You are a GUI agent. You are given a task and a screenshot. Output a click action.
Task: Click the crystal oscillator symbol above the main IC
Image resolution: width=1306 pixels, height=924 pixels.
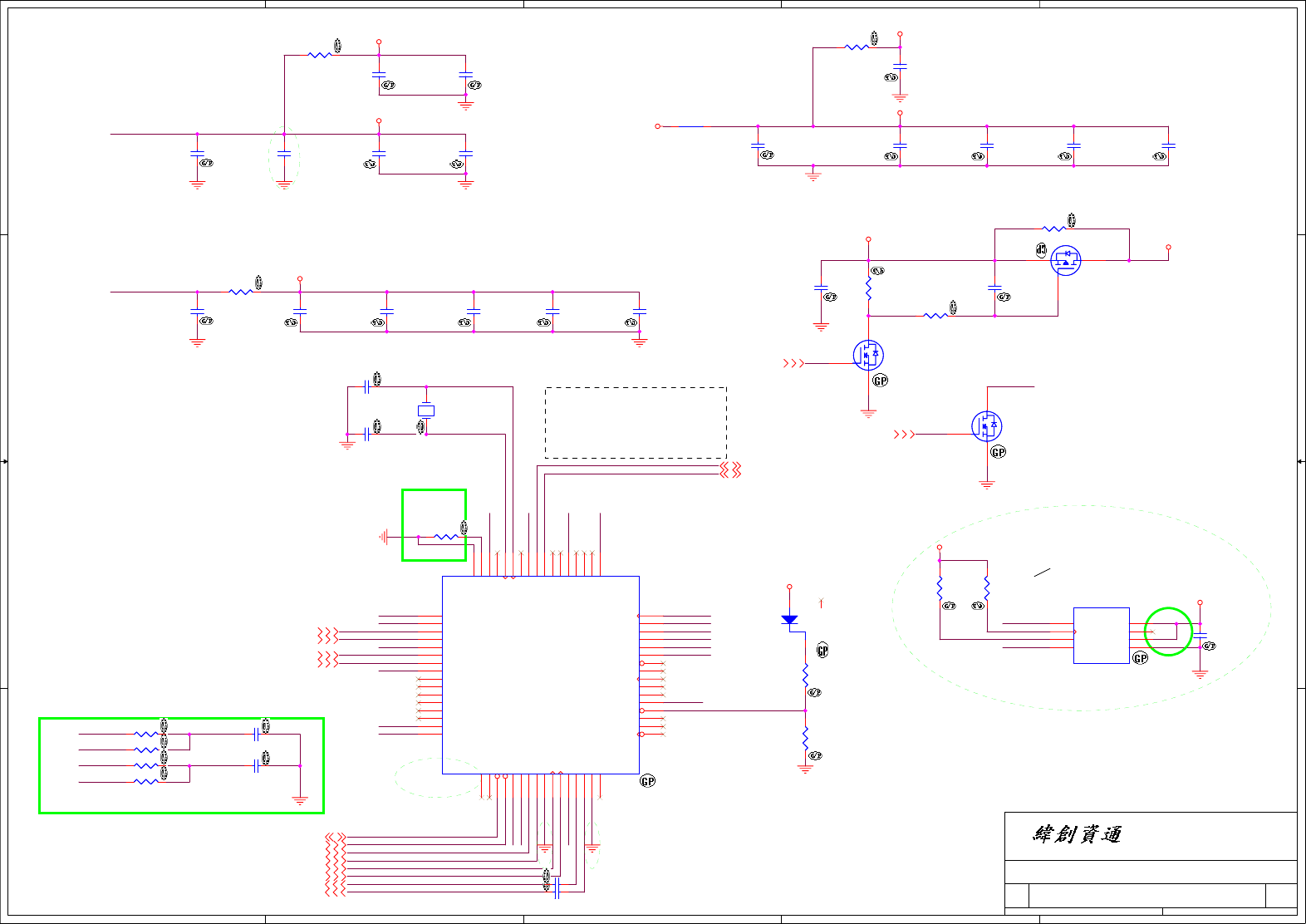(x=426, y=410)
